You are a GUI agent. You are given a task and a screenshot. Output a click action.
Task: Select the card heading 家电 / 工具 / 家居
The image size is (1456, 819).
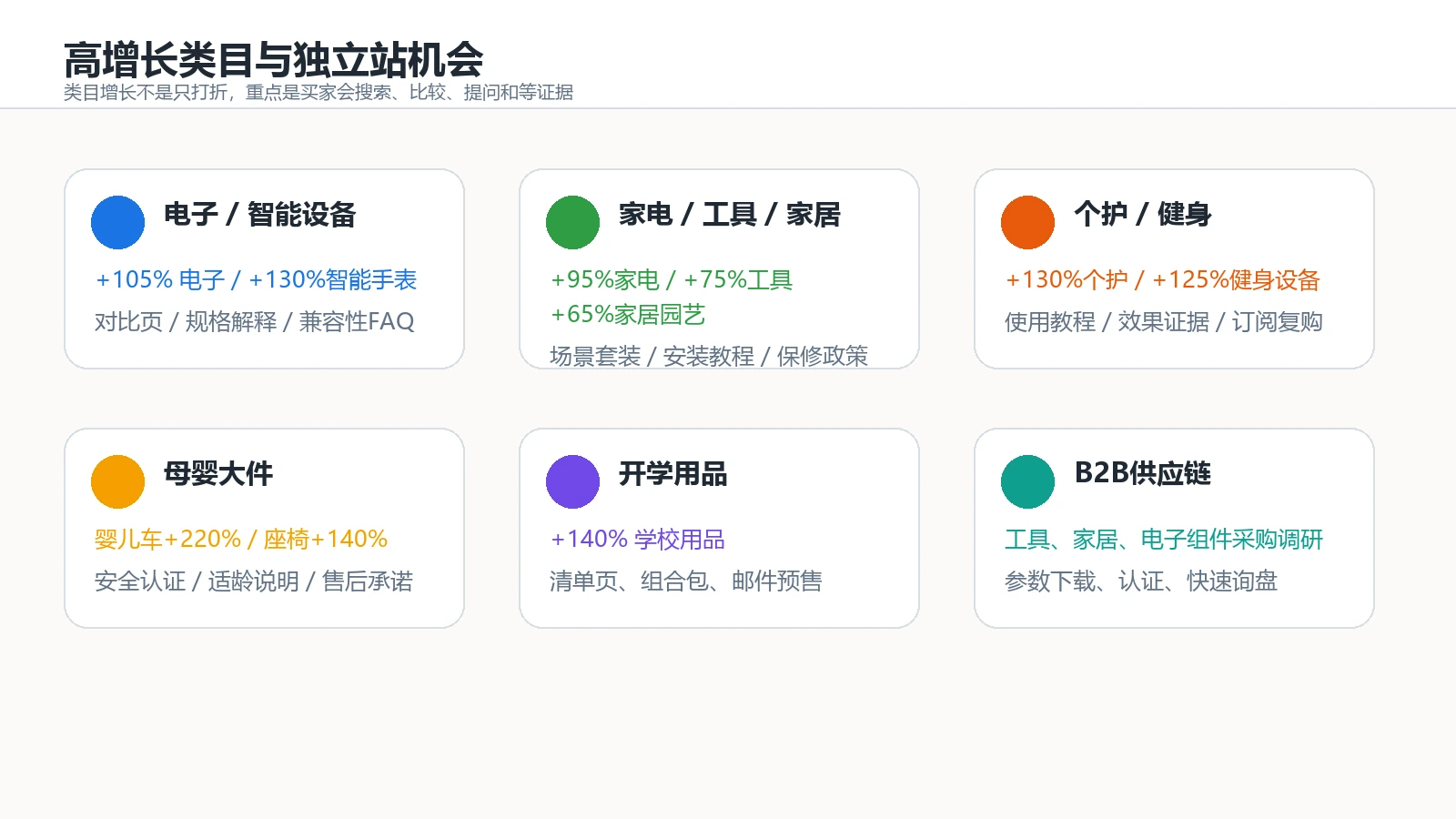click(x=729, y=215)
